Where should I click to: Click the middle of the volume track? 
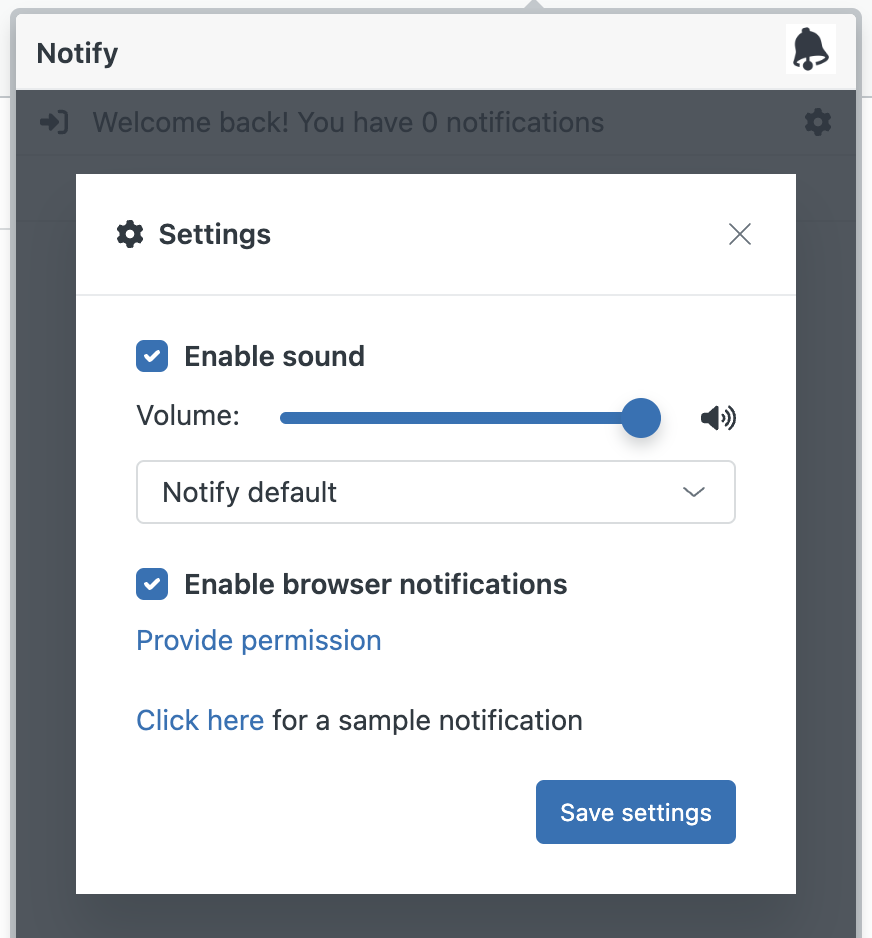(461, 418)
